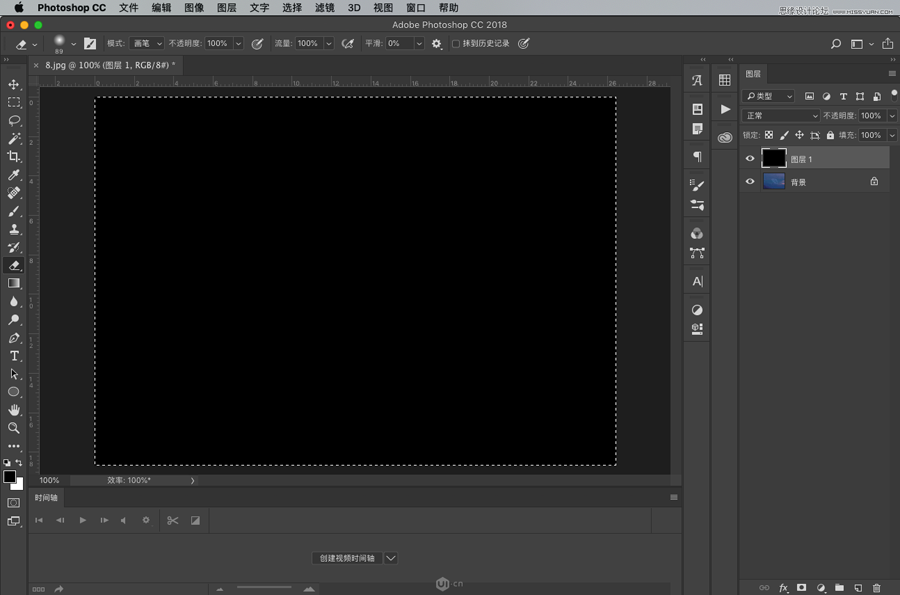This screenshot has width=900, height=595.
Task: Click the foreground color swatch
Action: point(9,477)
